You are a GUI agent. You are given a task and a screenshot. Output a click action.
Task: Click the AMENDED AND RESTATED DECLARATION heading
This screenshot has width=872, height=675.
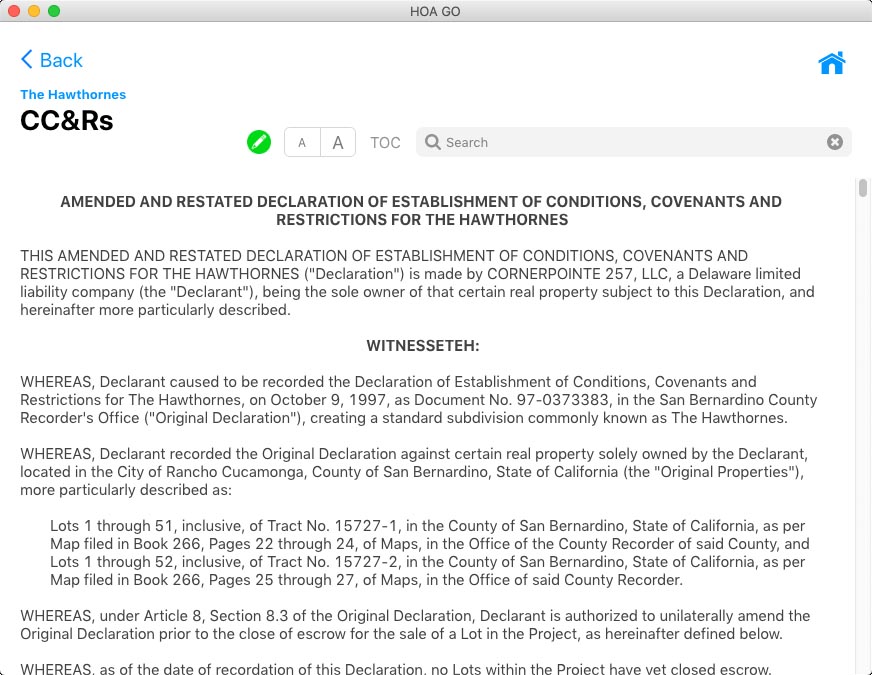click(x=421, y=210)
